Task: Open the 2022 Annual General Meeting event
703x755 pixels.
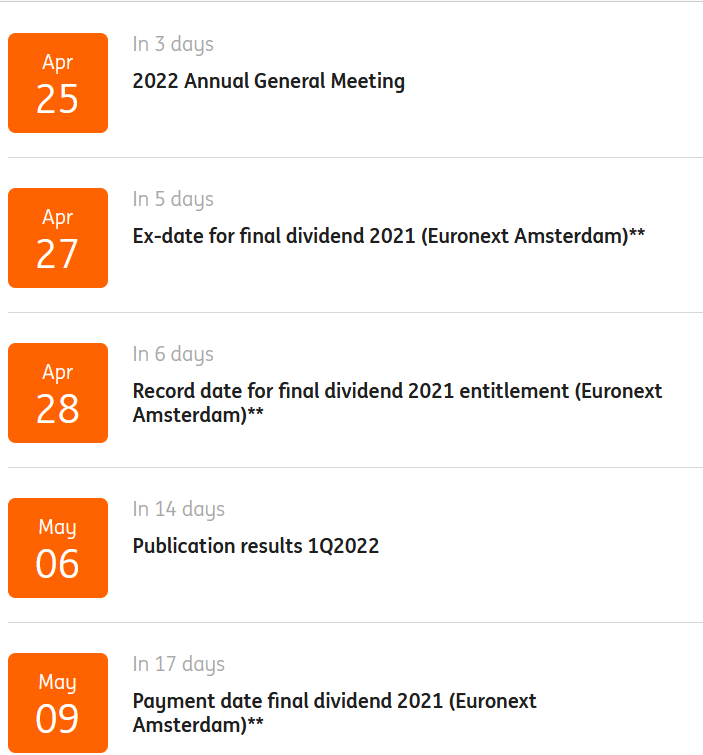Action: (268, 81)
